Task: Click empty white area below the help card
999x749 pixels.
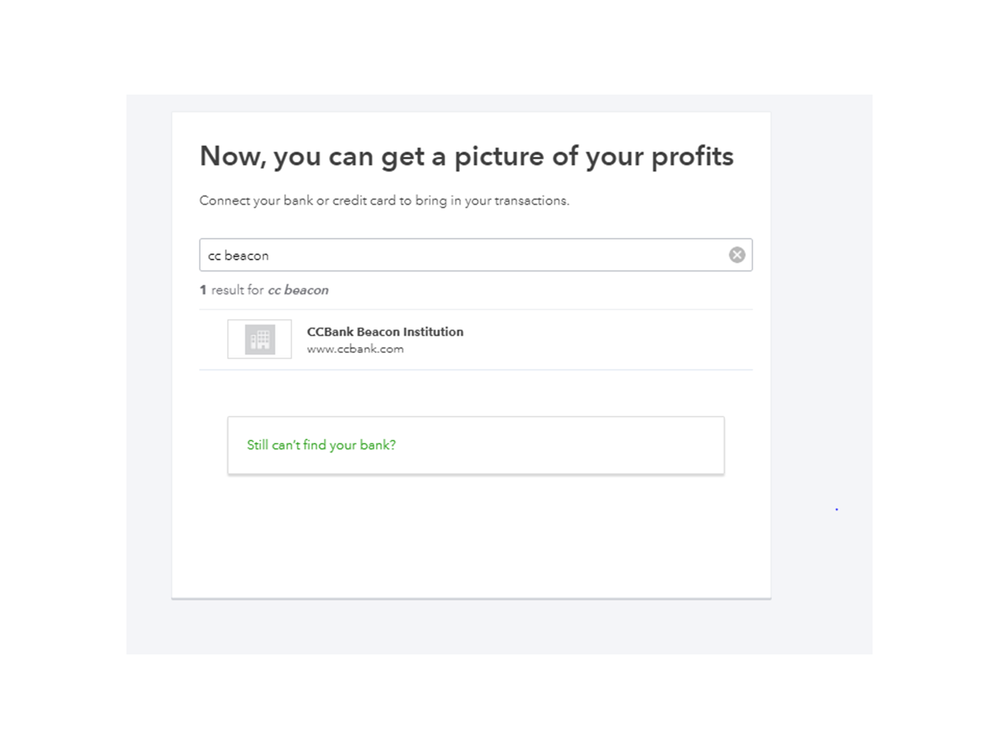Action: point(470,540)
